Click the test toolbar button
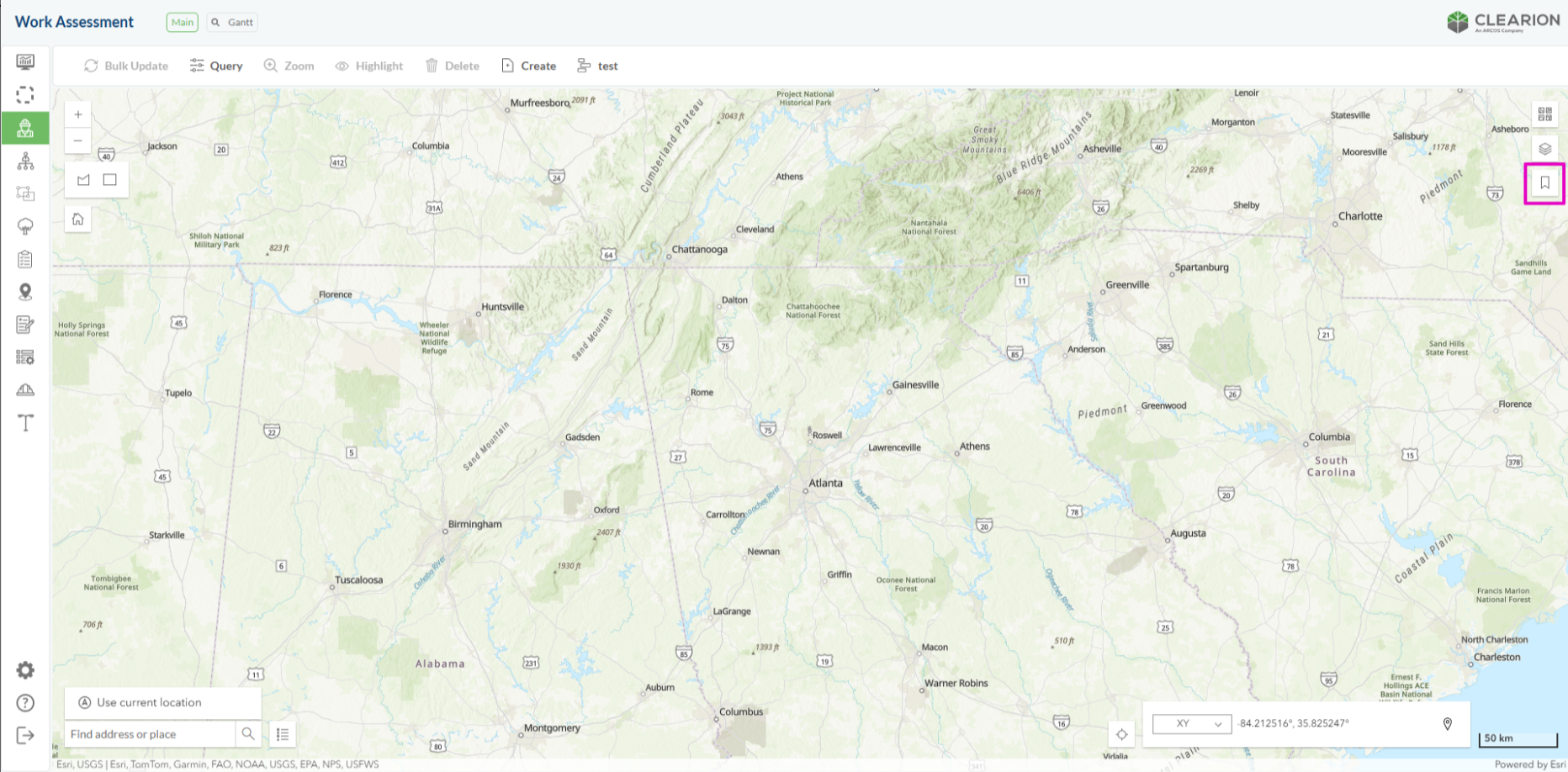This screenshot has height=772, width=1568. 597,66
